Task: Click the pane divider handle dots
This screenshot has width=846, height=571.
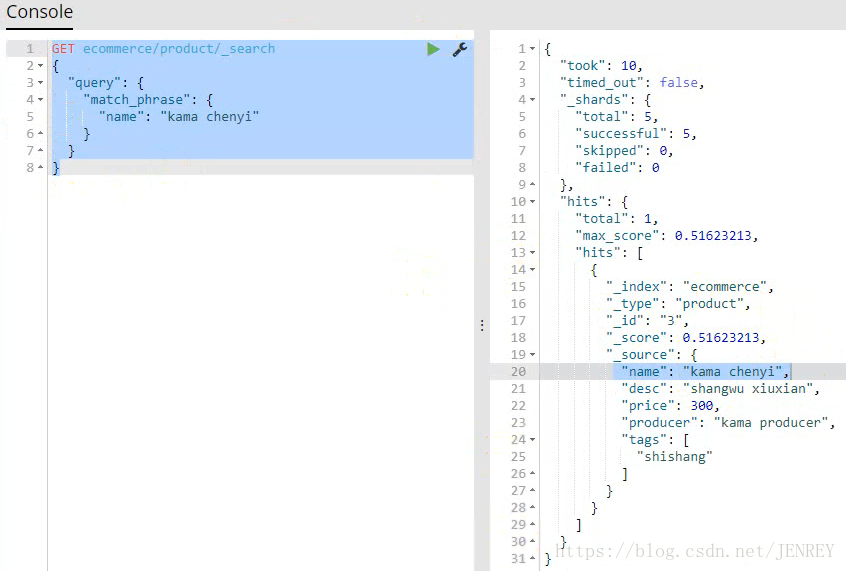Action: 482,325
